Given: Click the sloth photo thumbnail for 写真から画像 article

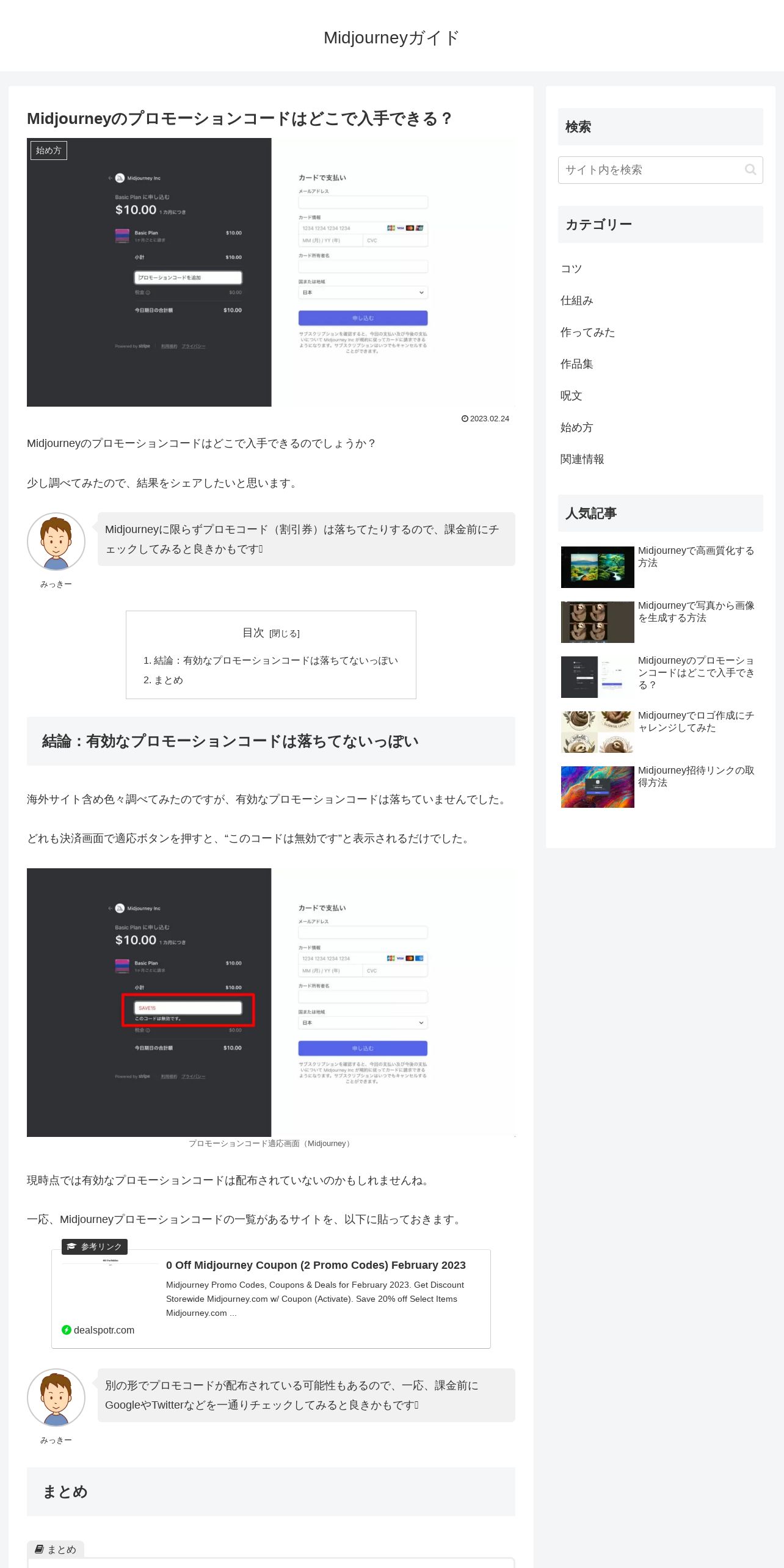Looking at the screenshot, I should point(598,622).
